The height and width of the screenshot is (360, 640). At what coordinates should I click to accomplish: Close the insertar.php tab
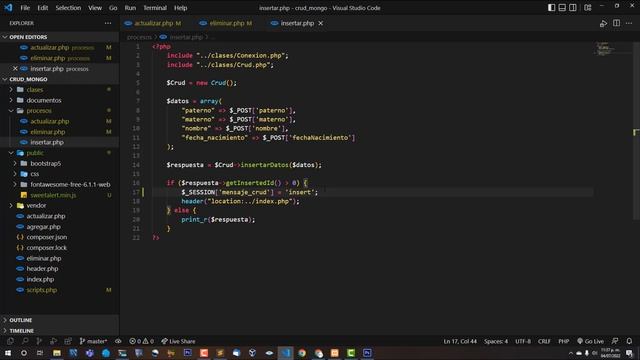pos(320,23)
